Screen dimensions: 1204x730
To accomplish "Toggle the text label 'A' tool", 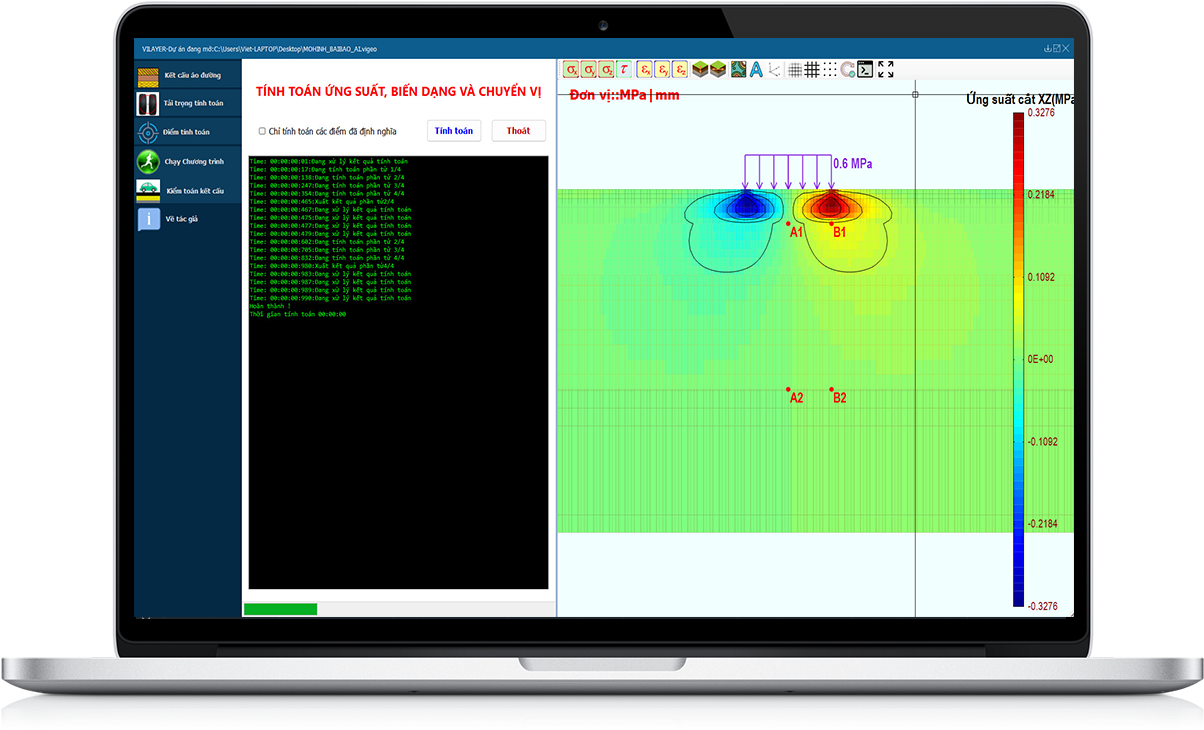I will (756, 69).
